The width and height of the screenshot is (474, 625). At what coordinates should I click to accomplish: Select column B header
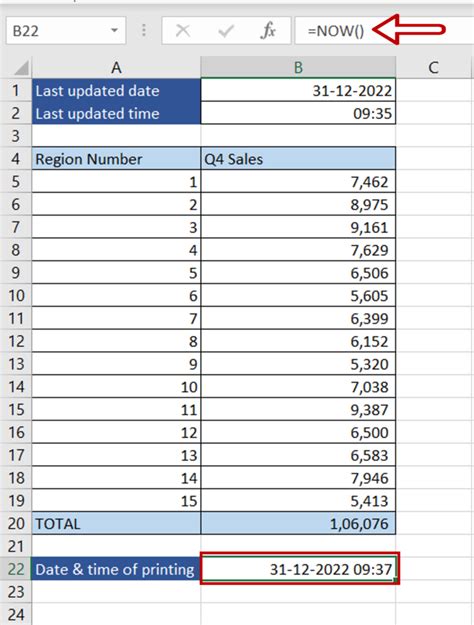(x=298, y=68)
